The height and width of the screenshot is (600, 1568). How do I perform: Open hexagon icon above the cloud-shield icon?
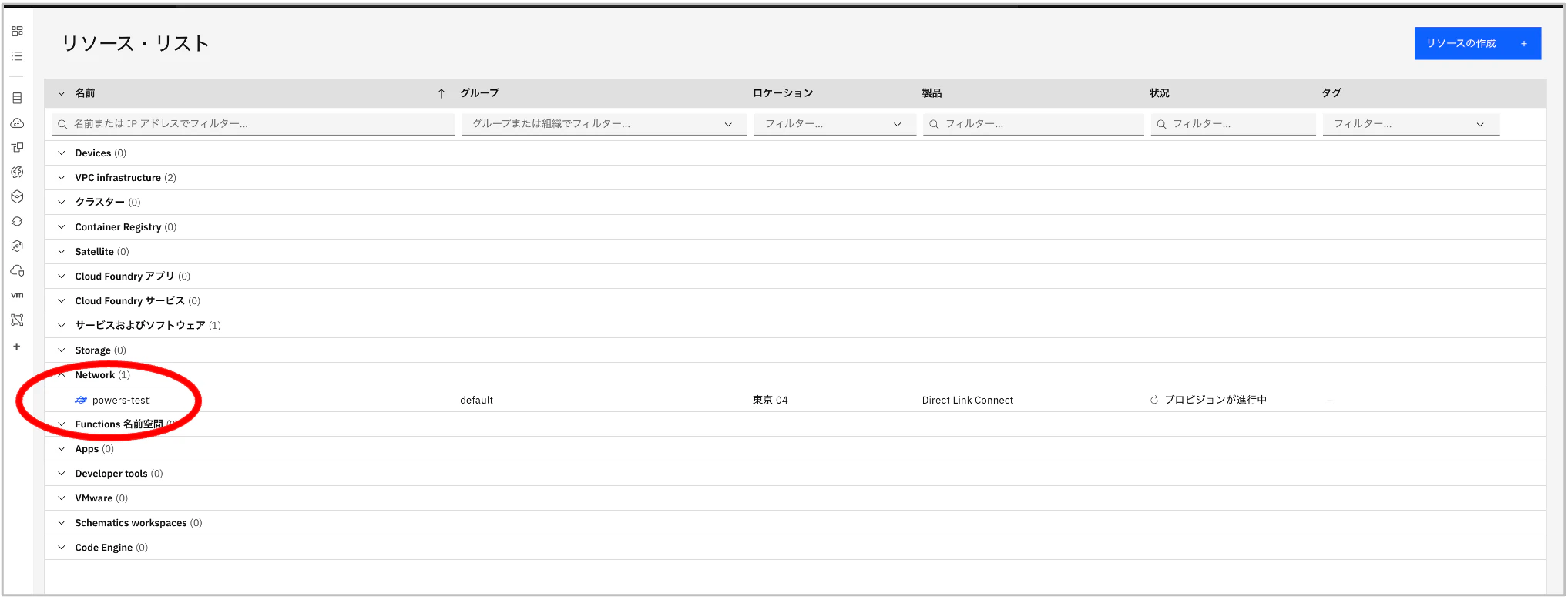tap(17, 246)
